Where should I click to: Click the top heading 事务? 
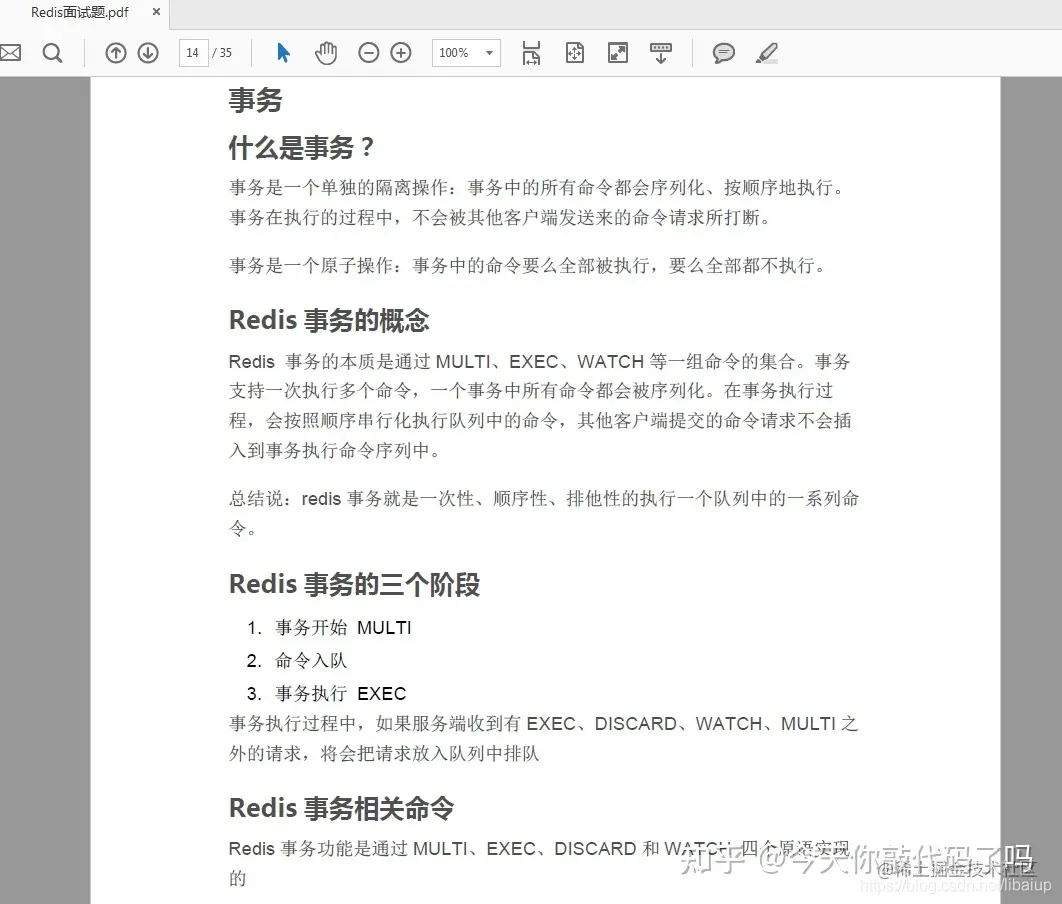[x=255, y=100]
